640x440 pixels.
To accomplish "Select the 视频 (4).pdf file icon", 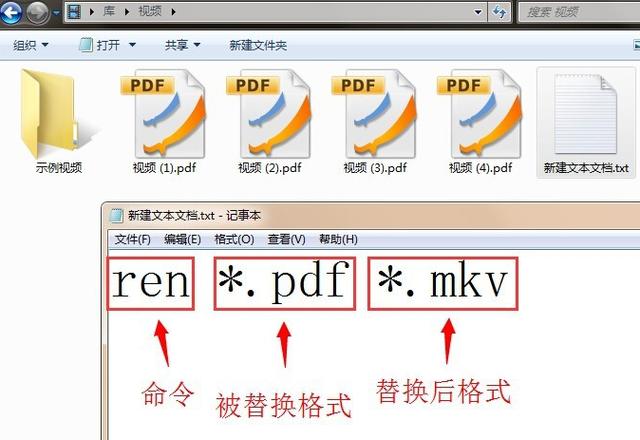I will 480,113.
